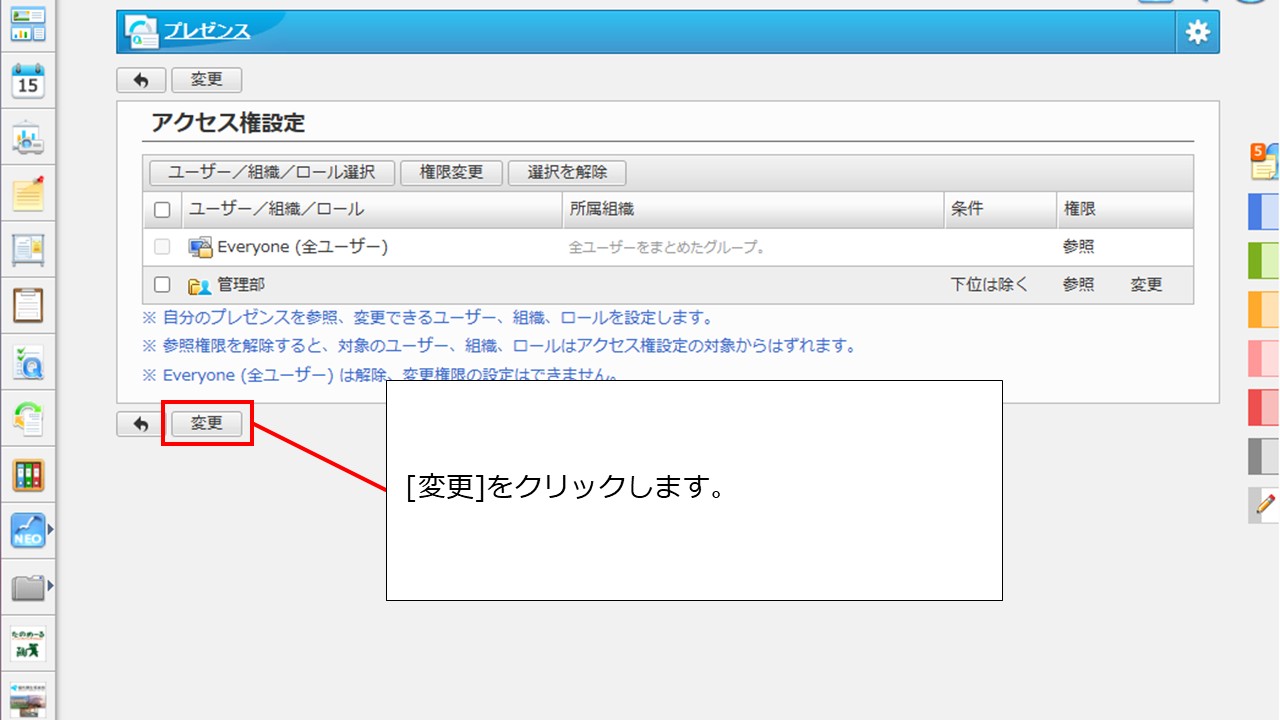Expand the arrow beside the folder icon
Viewport: 1280px width, 720px height.
(51, 585)
